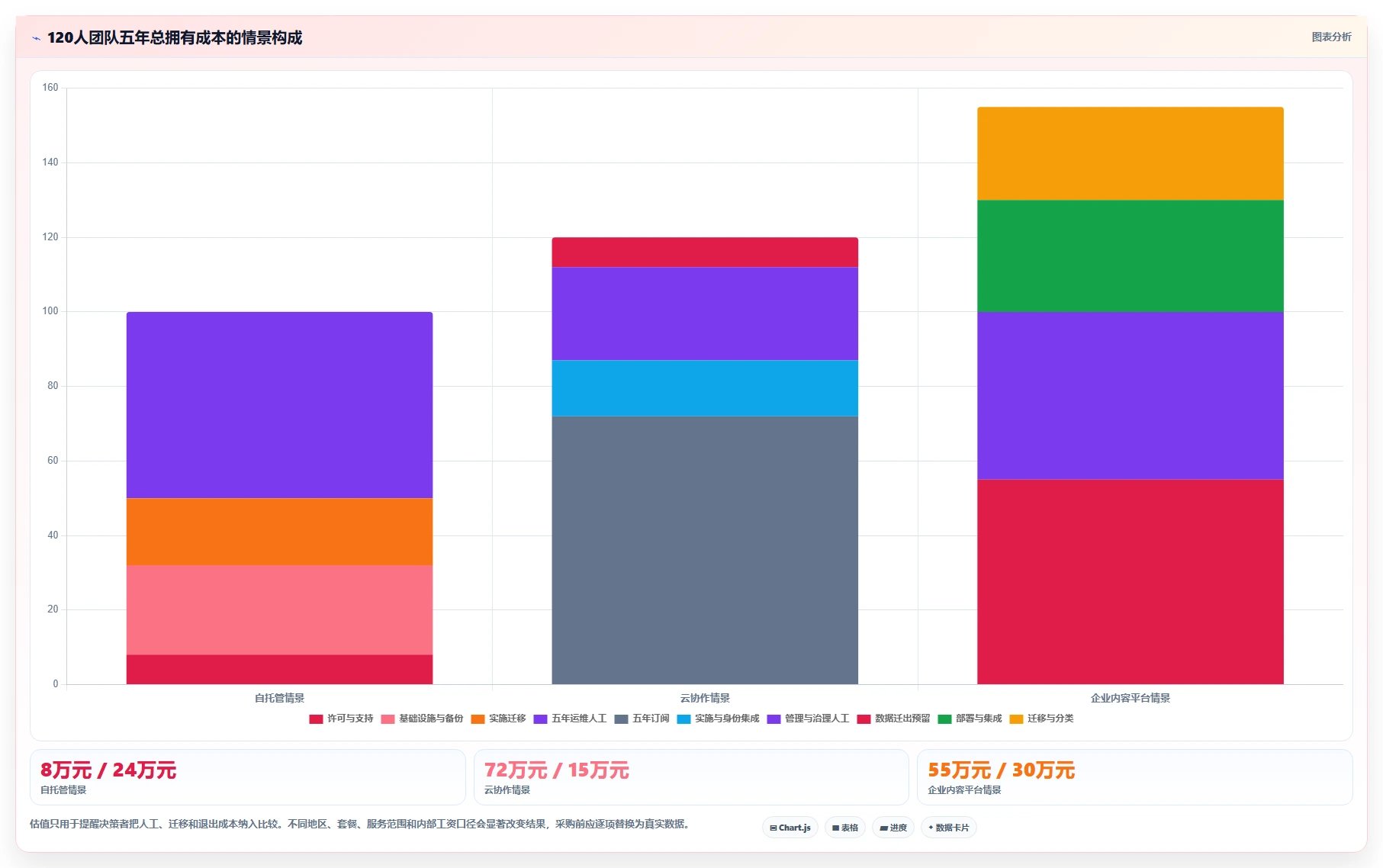Screen dimensions: 1383x868
Task: Click the purple segment of 云协作情景 bar
Action: tap(705, 313)
